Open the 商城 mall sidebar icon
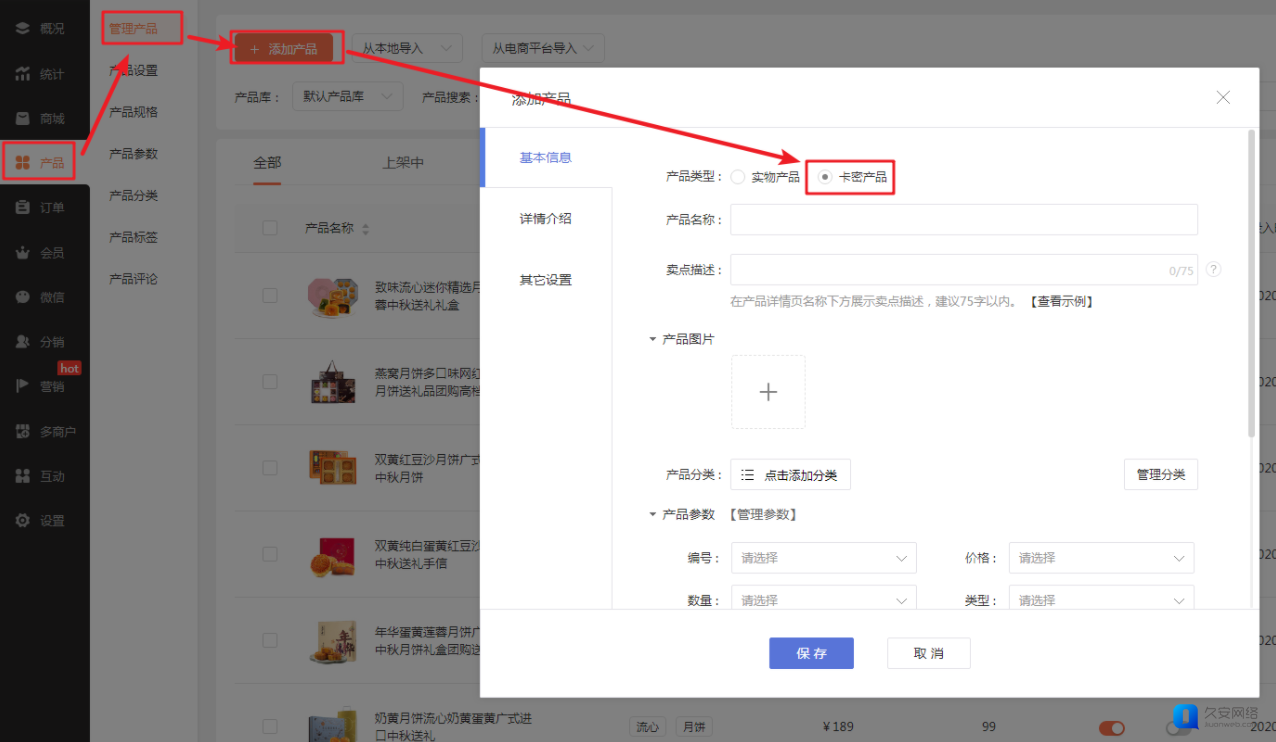Screen dimensions: 1276x742 tap(22, 119)
